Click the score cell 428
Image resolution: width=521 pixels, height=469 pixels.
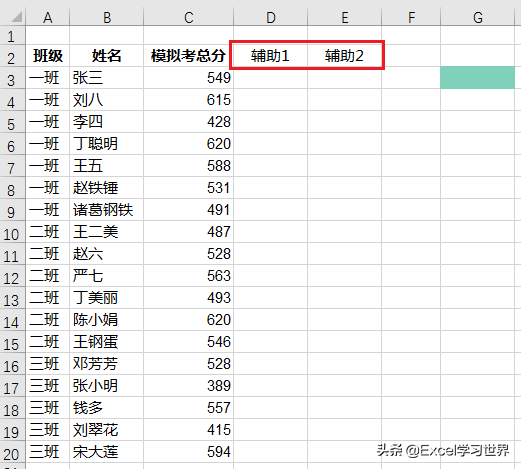click(189, 122)
